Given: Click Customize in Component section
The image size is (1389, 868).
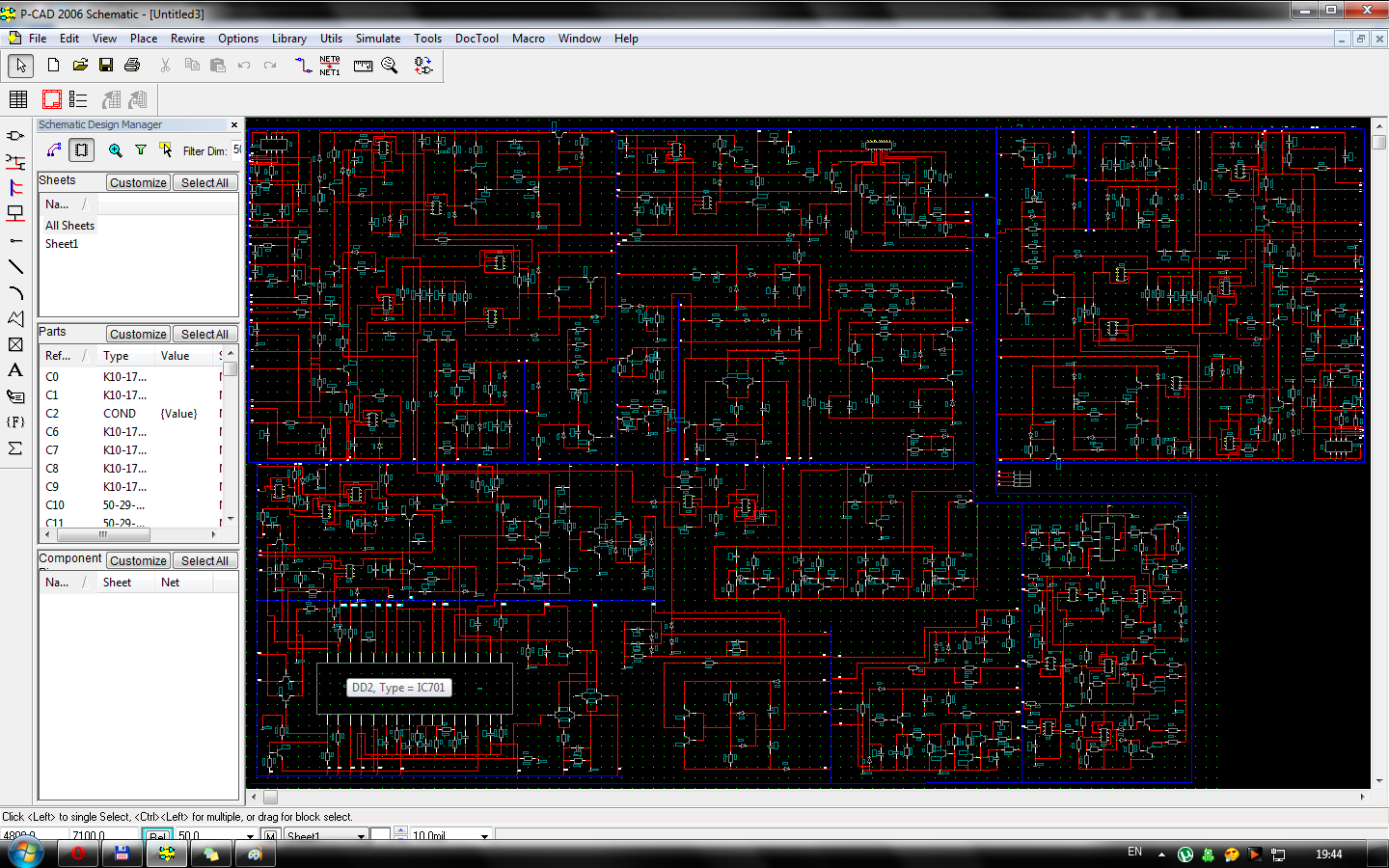Looking at the screenshot, I should click(138, 560).
